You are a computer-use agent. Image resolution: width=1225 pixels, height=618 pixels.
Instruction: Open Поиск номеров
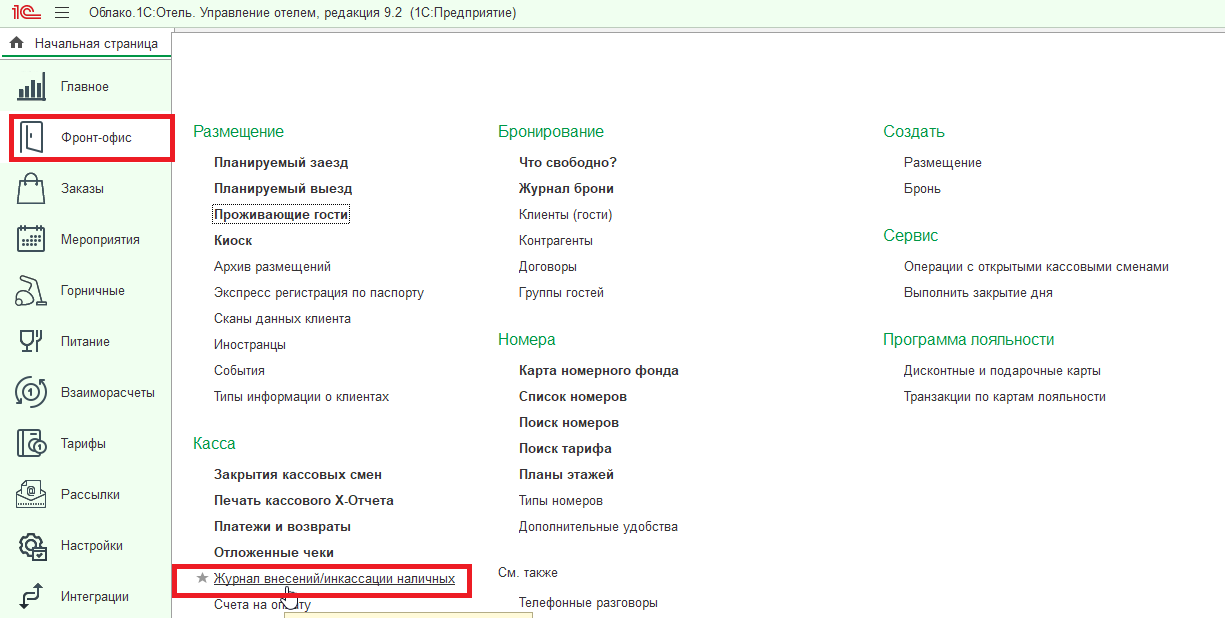(569, 422)
